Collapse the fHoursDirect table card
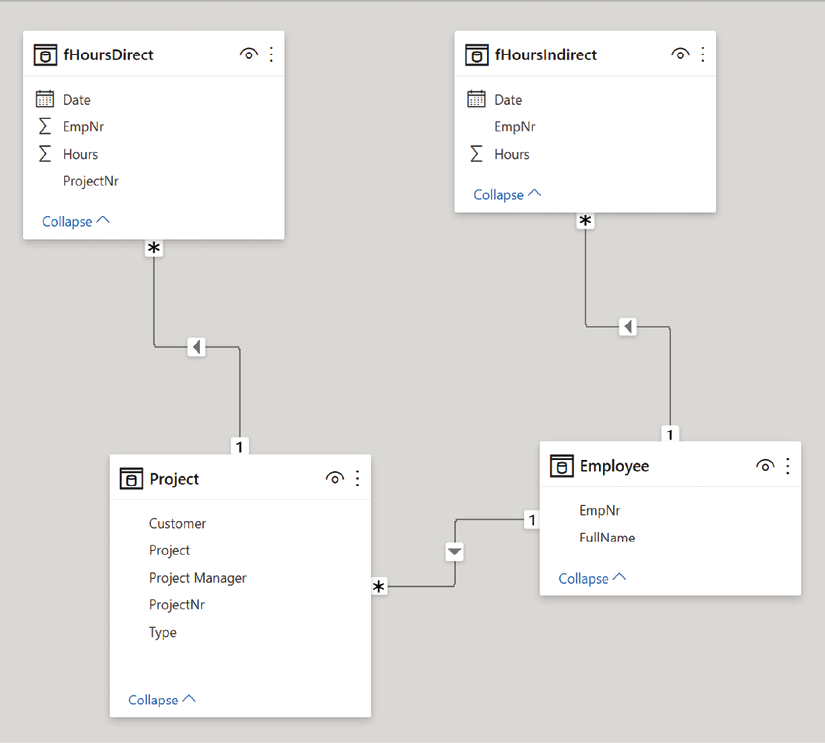 76,222
